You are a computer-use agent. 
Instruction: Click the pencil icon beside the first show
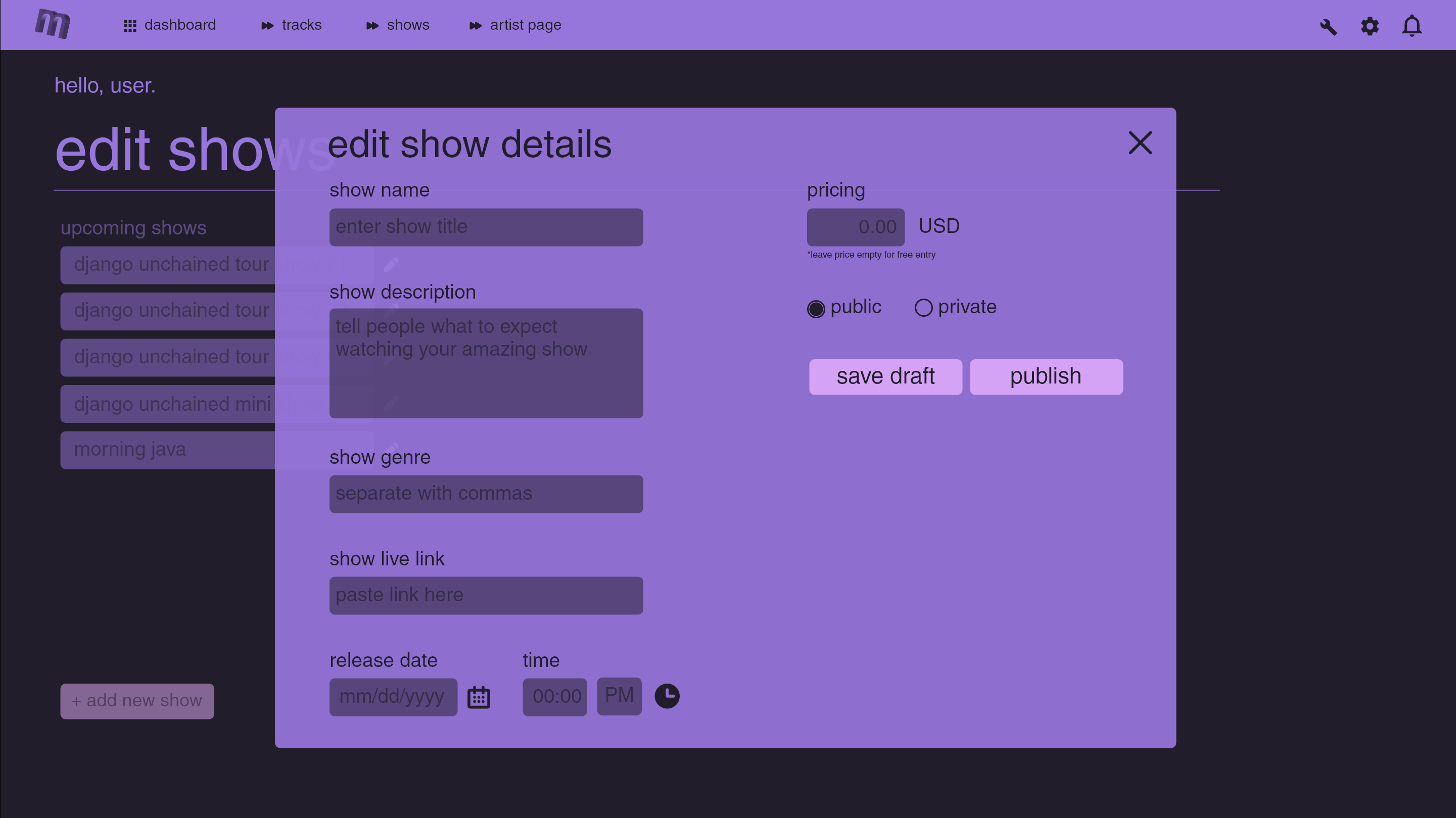click(391, 264)
